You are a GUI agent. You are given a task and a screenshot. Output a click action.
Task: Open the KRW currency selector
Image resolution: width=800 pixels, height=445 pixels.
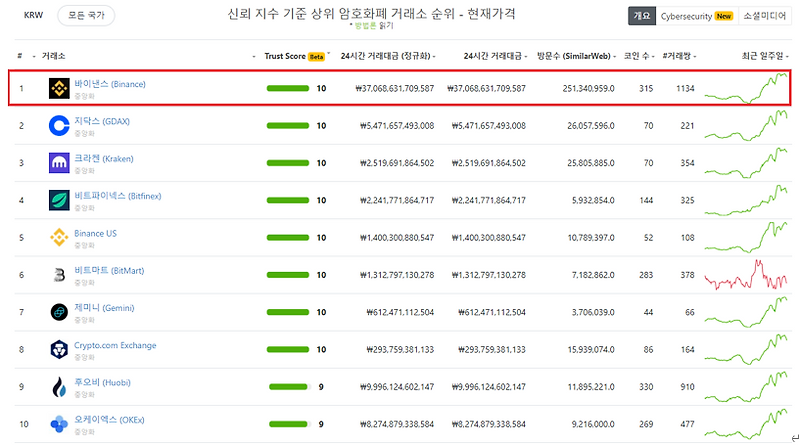click(34, 15)
